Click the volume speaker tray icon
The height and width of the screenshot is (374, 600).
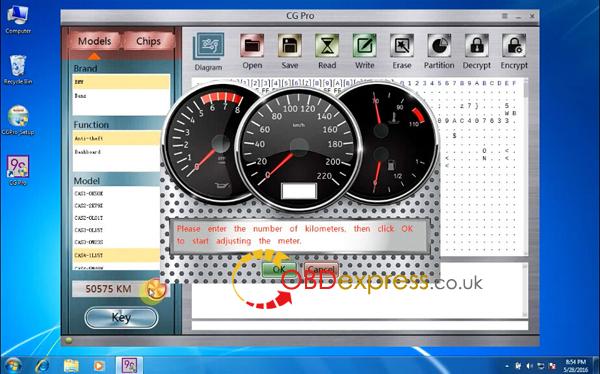[x=530, y=366]
